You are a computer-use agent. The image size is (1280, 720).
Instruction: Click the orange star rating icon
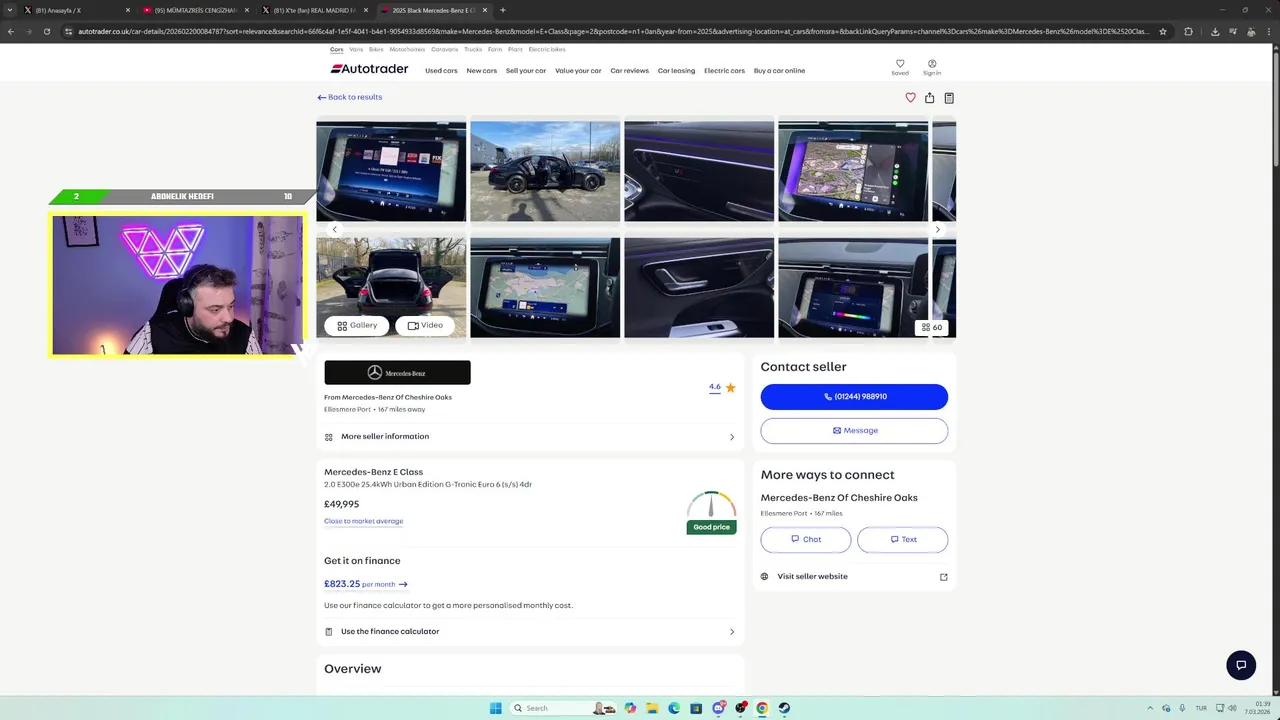[730, 387]
